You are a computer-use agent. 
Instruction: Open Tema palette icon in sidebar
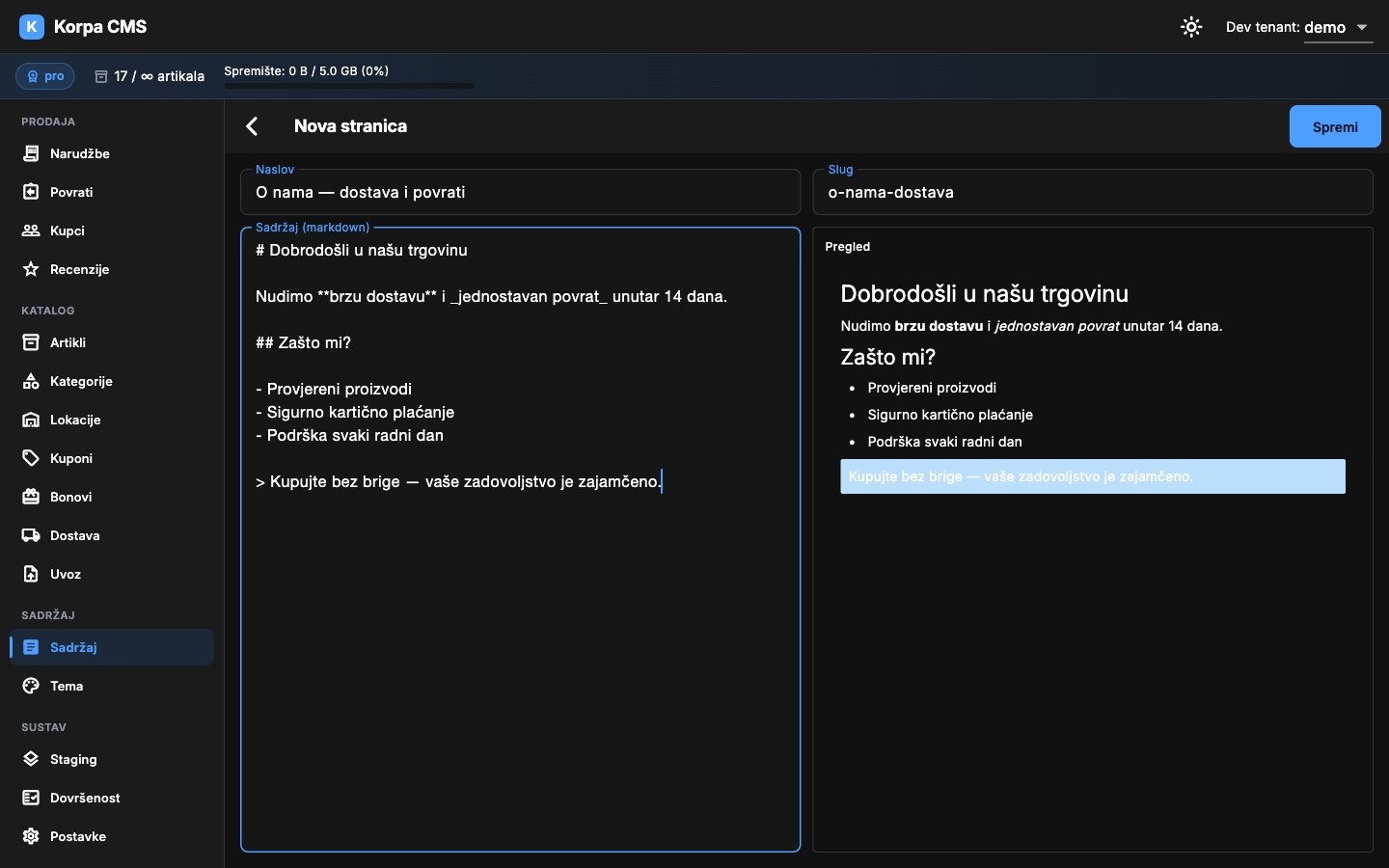point(31,686)
